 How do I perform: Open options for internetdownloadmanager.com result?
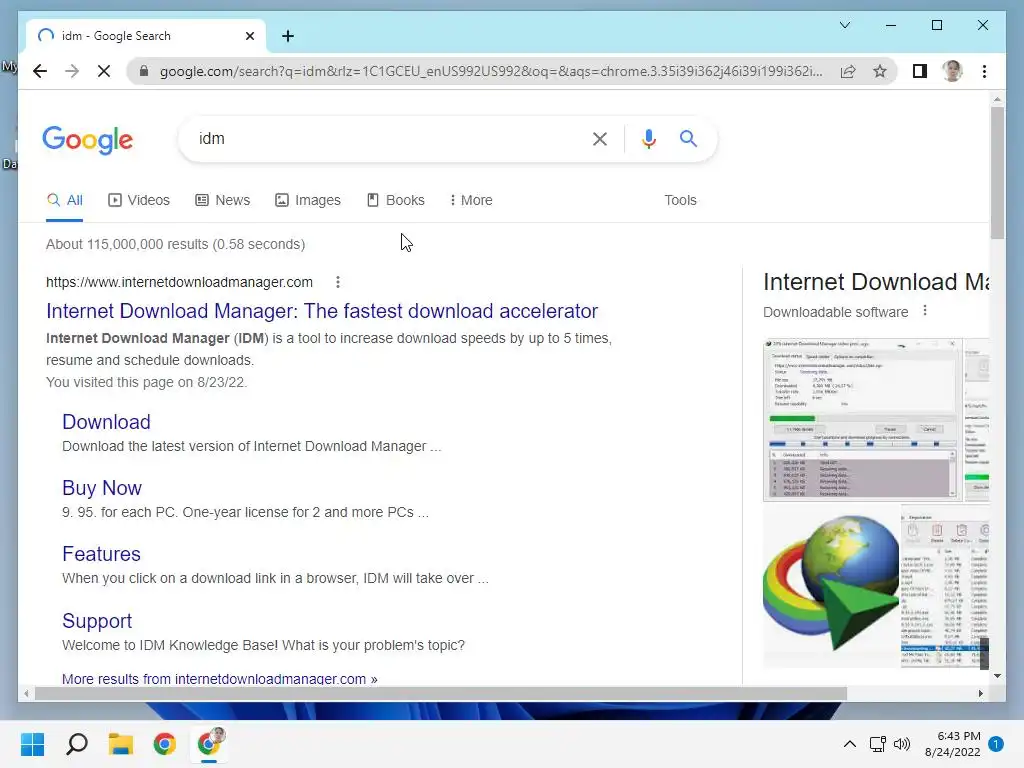(x=338, y=282)
